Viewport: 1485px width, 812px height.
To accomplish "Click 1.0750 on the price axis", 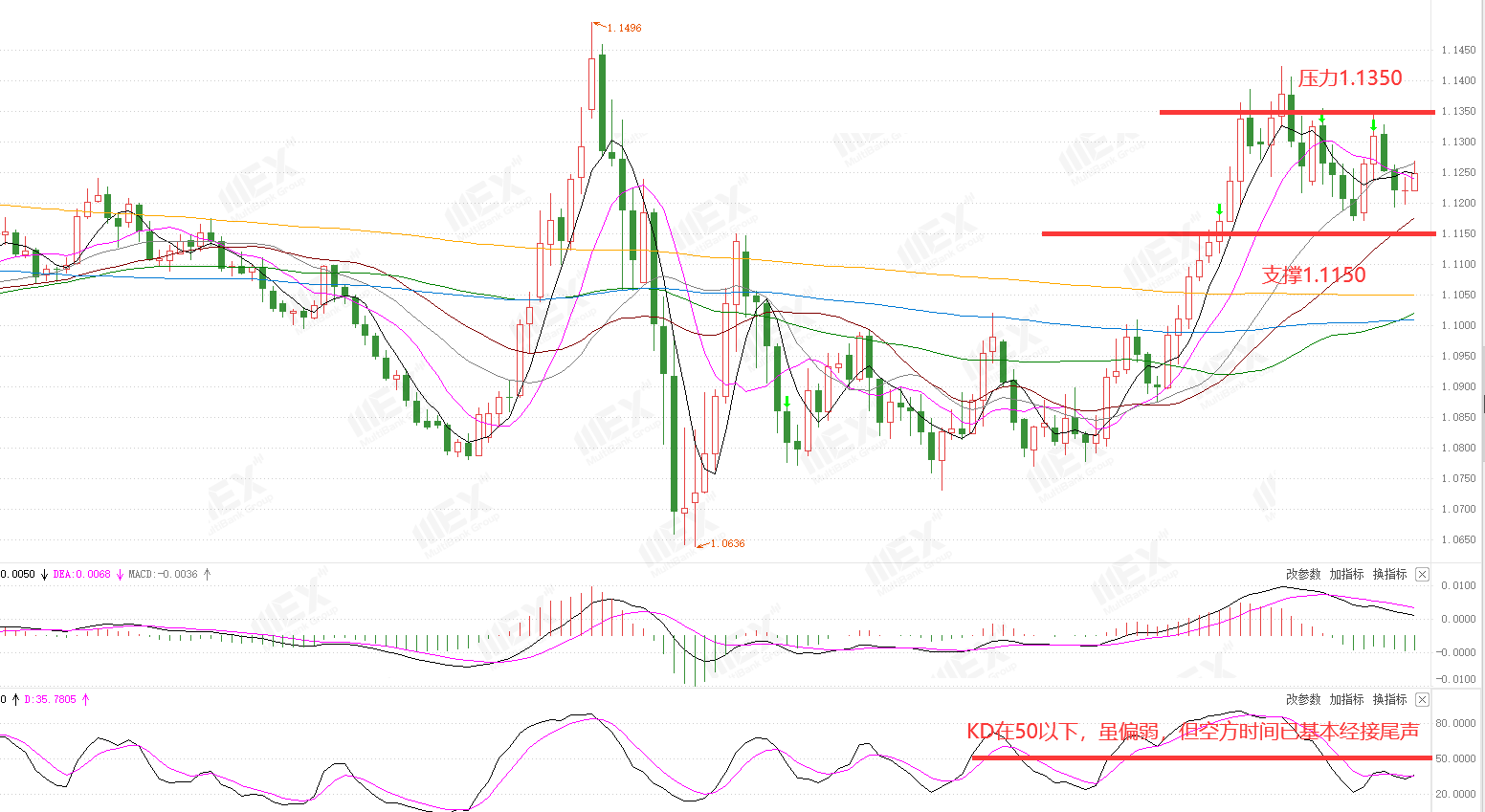I will (x=1458, y=479).
